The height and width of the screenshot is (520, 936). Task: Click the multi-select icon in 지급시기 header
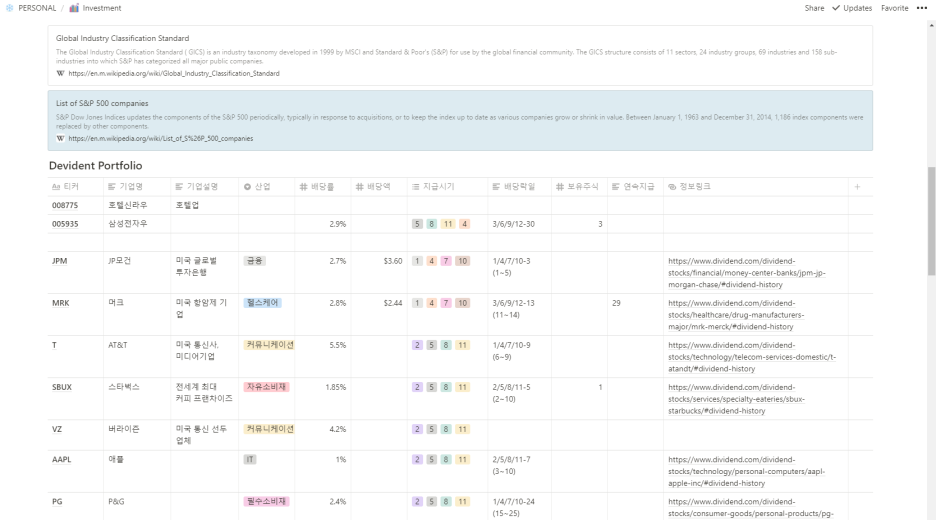tap(415, 187)
